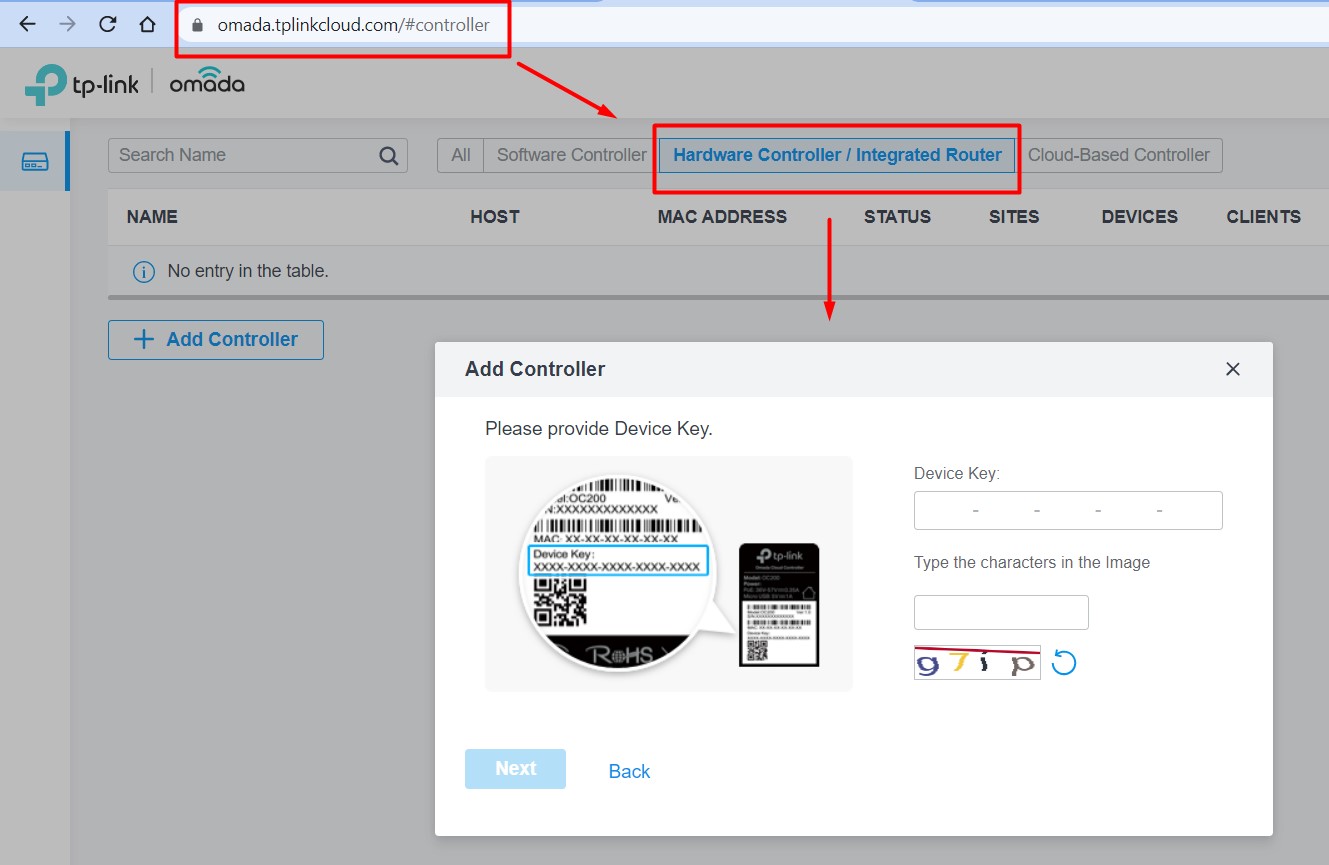The width and height of the screenshot is (1329, 865).
Task: Click the browser forward arrow
Action: point(67,25)
